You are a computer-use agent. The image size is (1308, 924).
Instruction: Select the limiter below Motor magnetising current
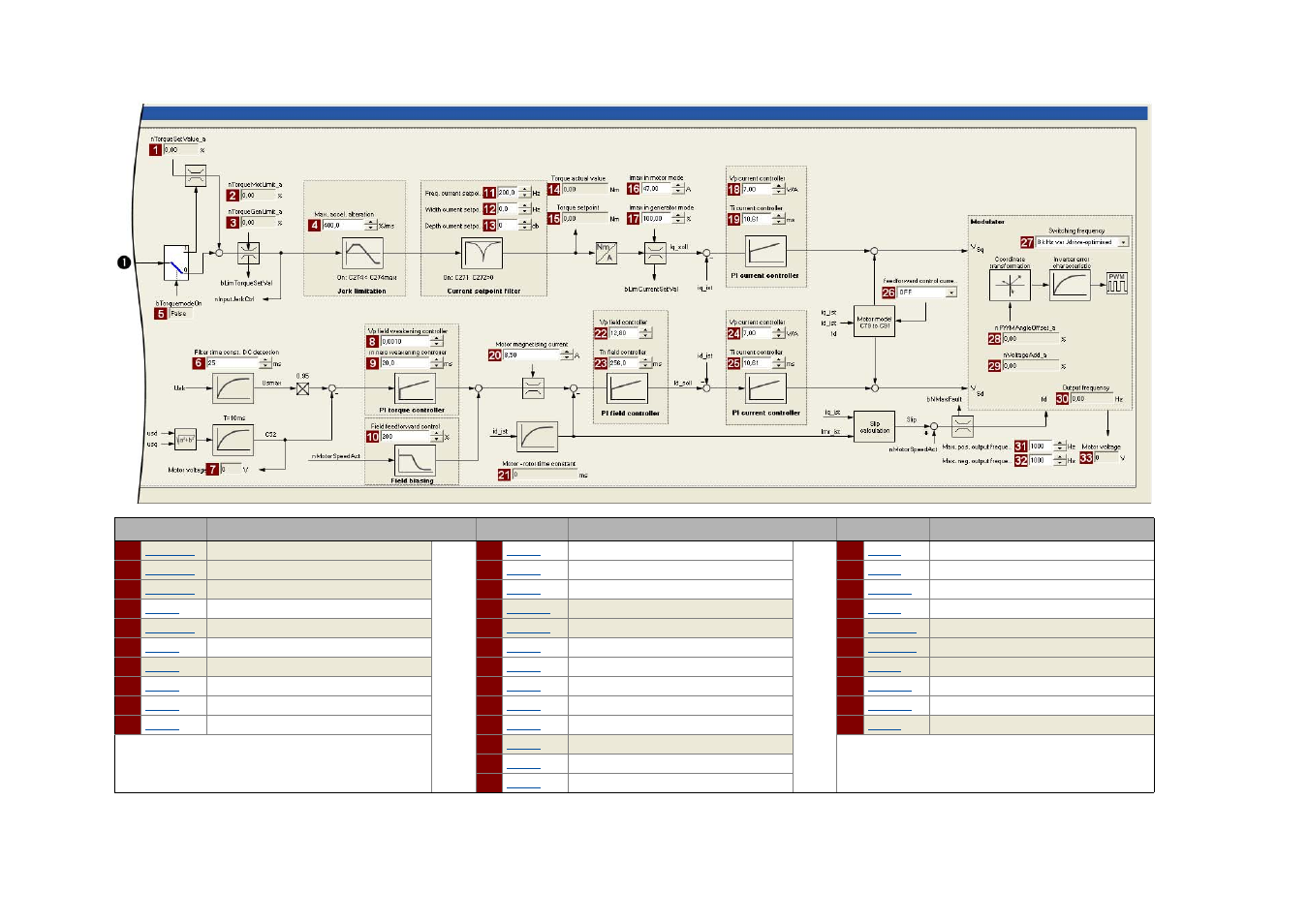click(533, 388)
